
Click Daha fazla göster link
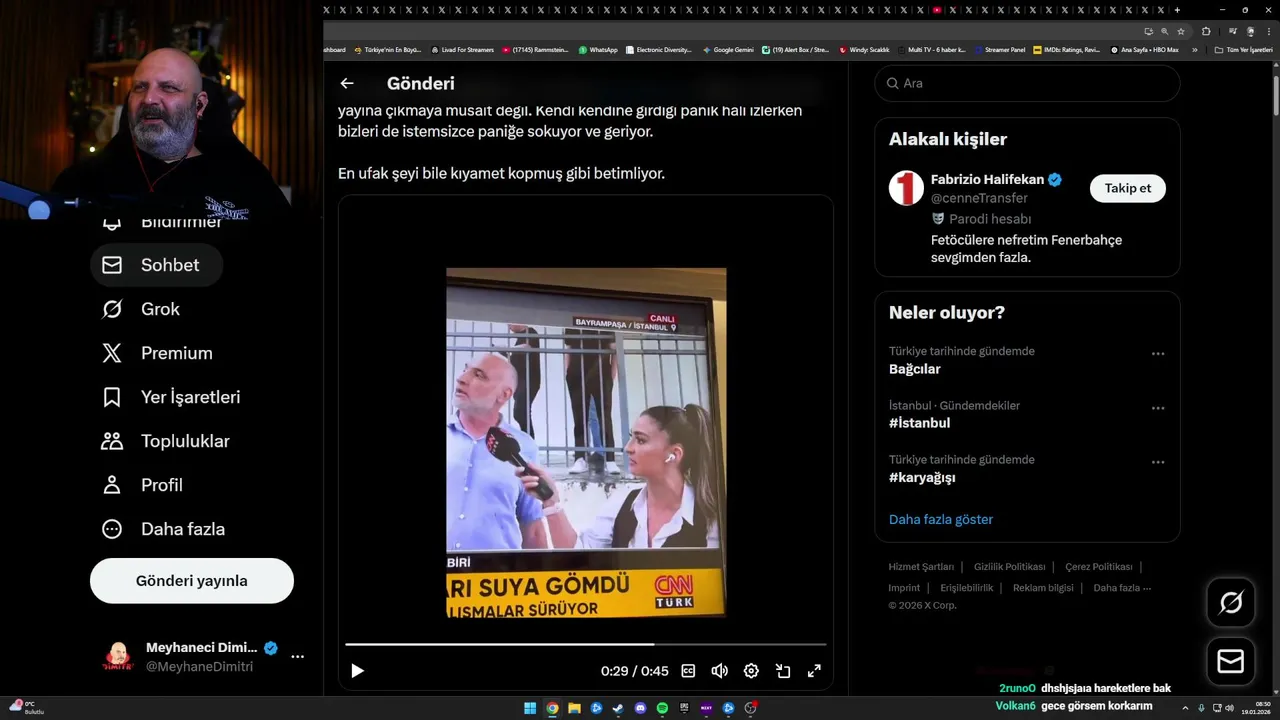(941, 519)
